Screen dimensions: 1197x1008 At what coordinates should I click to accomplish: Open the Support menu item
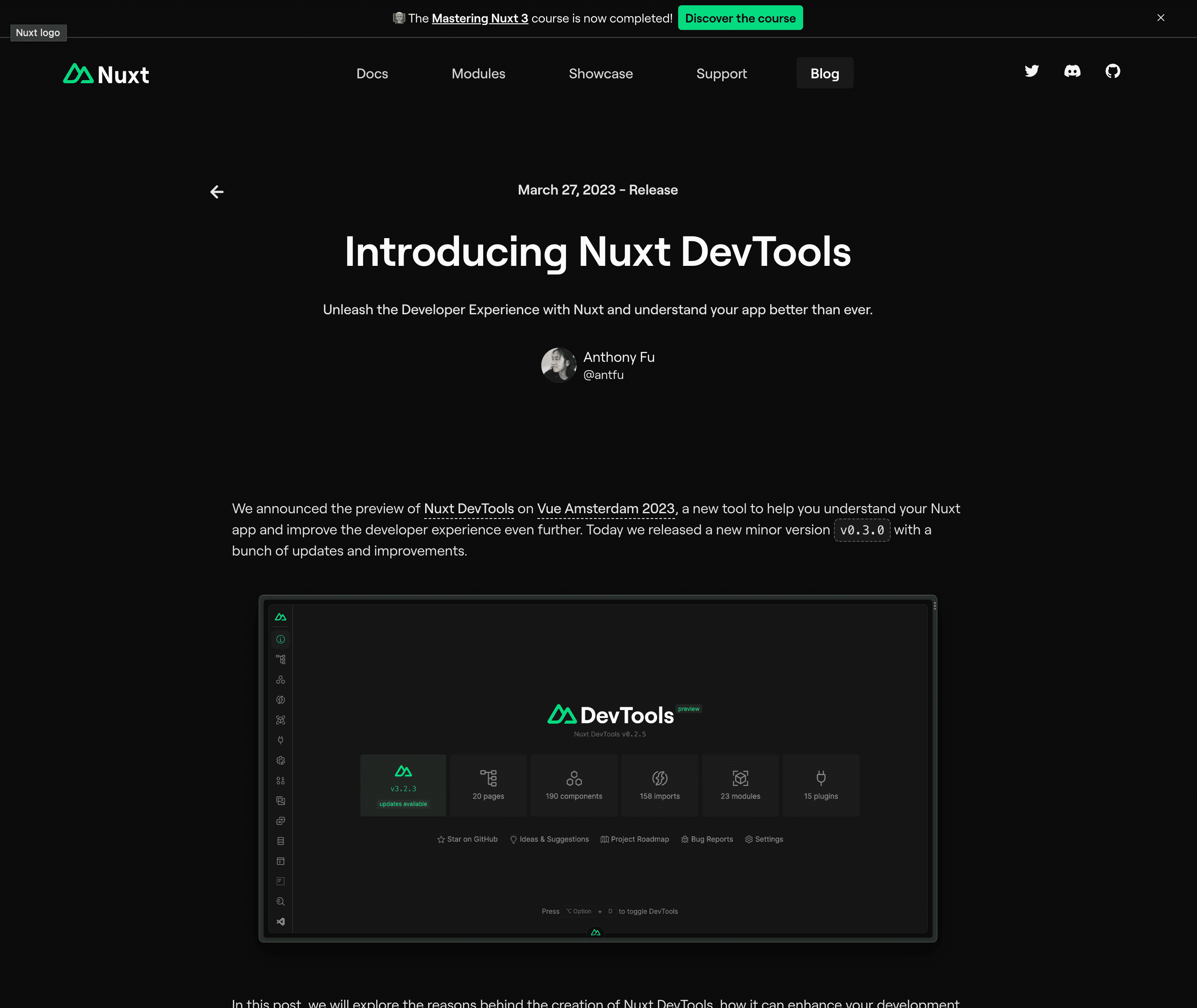coord(721,74)
